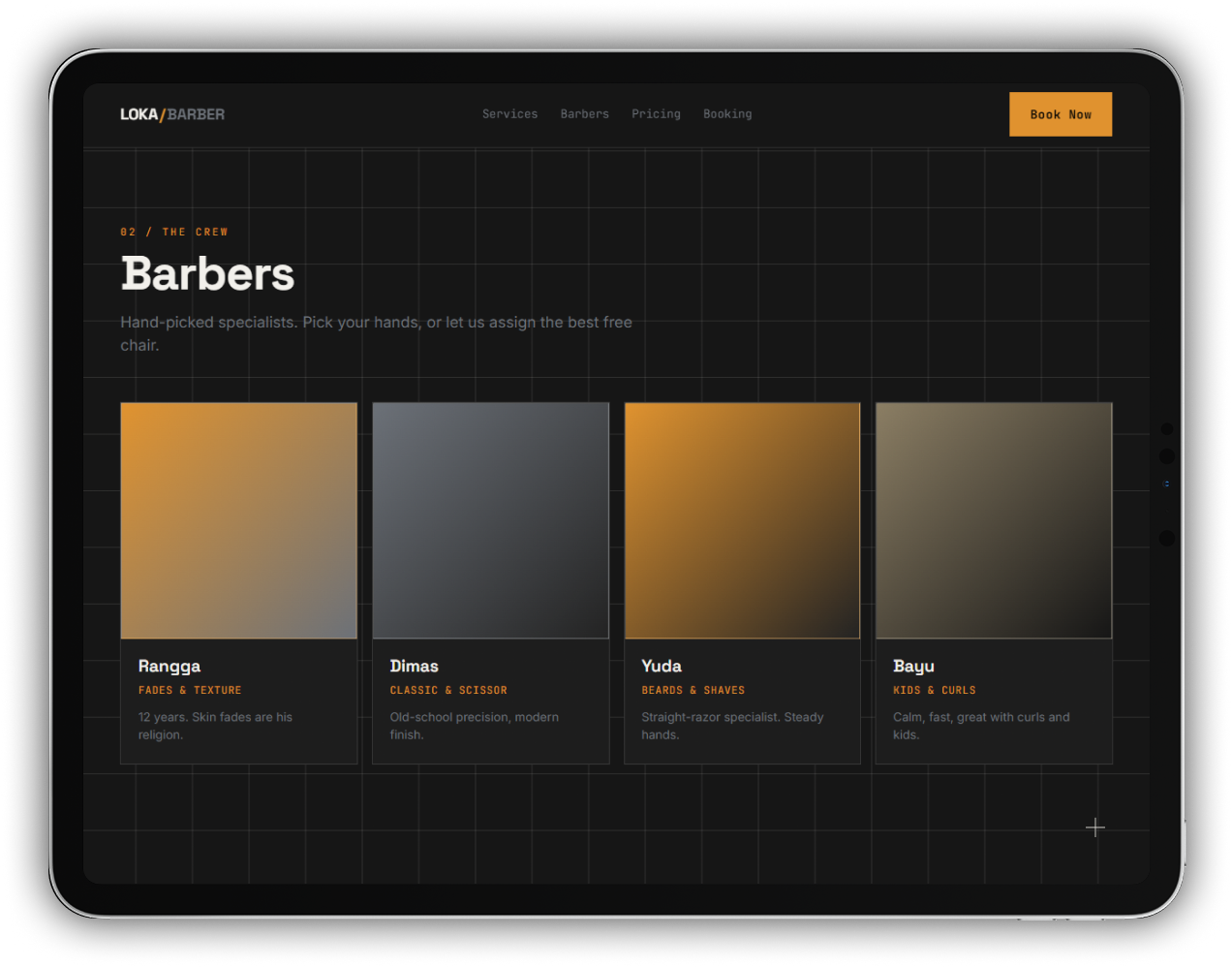1232x967 pixels.
Task: Open the Booking nav link
Action: (727, 114)
